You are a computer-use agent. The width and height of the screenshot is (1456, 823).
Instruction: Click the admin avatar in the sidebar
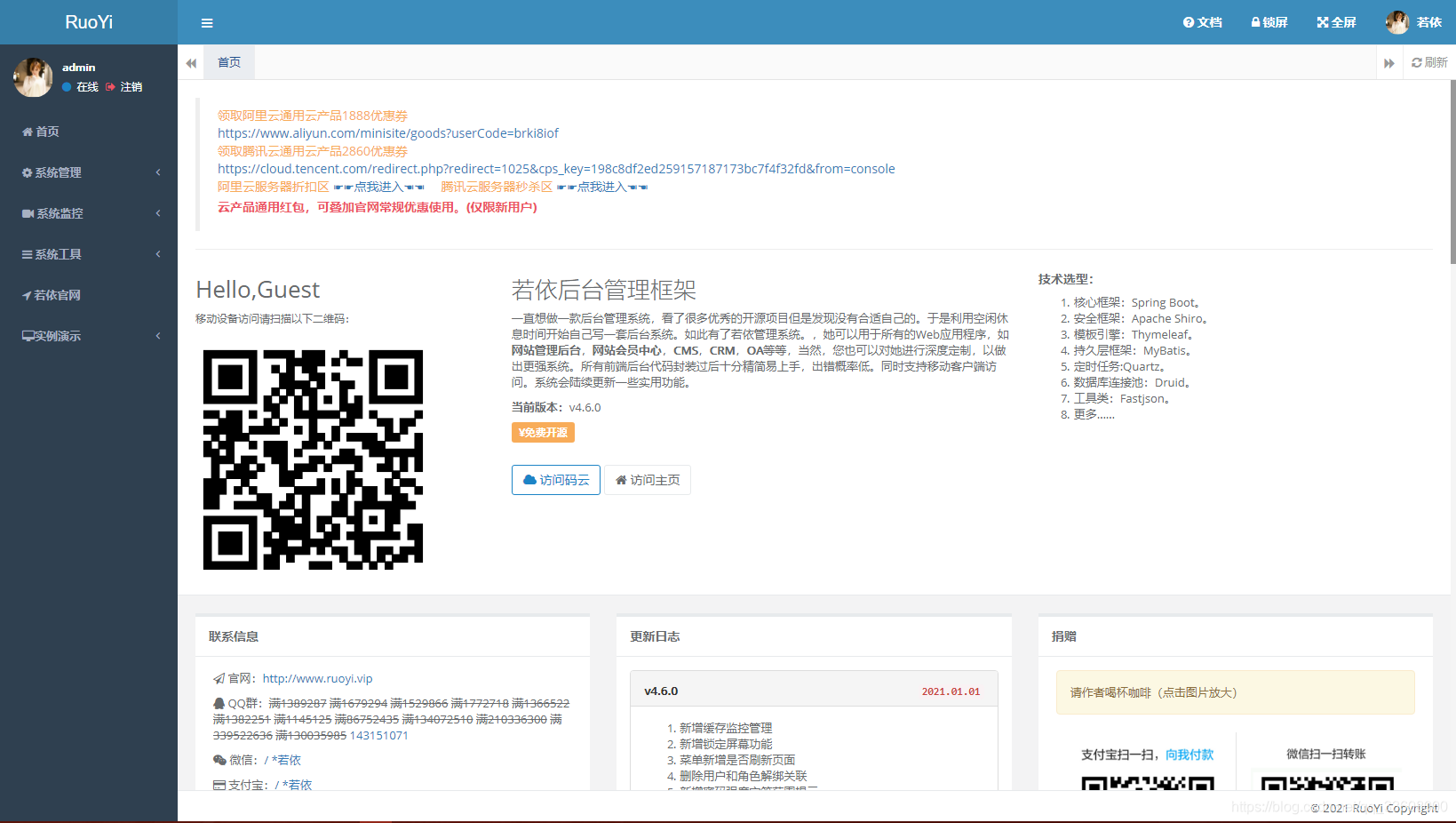click(33, 77)
